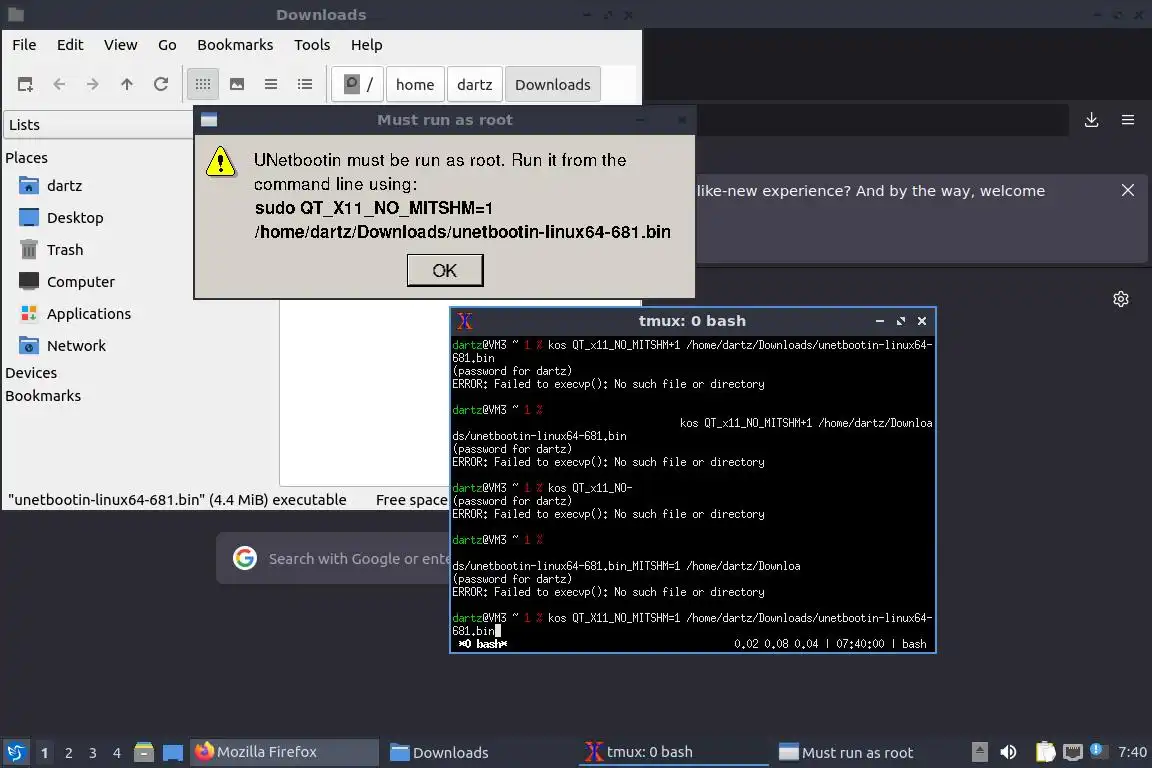
Task: Collapse the Places section in the sidebar
Action: 26,157
